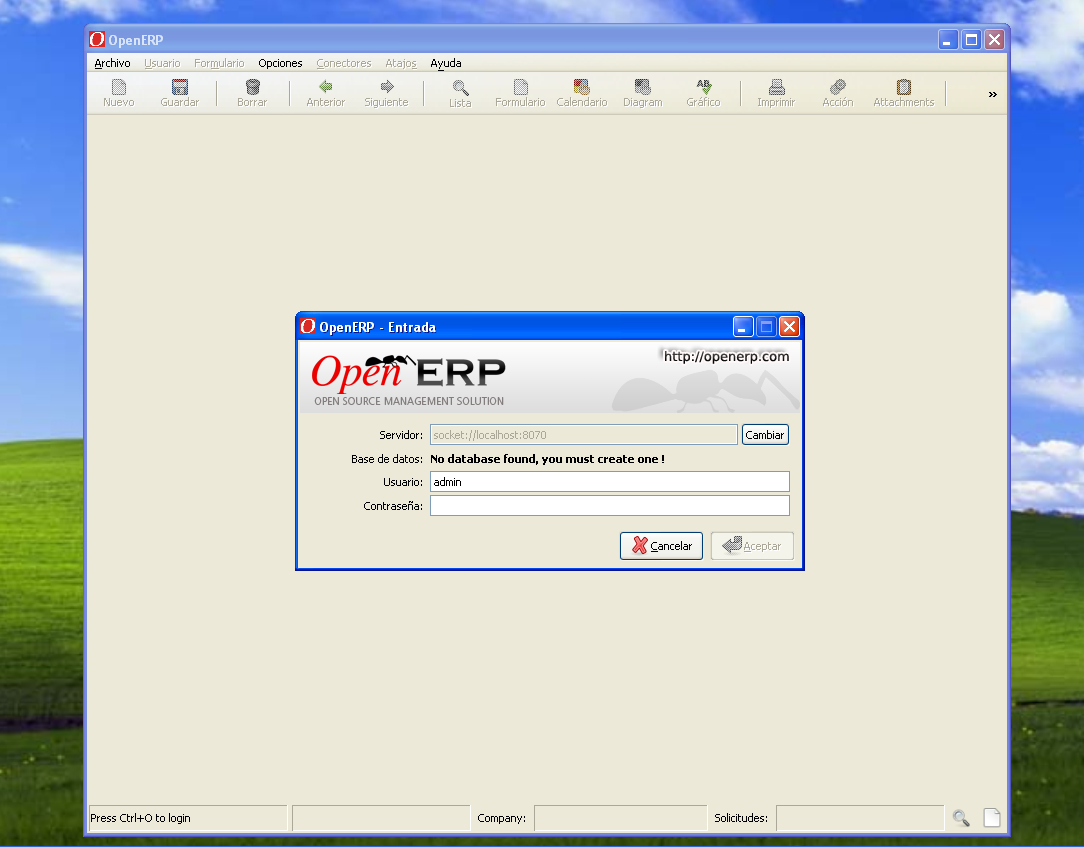This screenshot has width=1084, height=847.
Task: Click the Diagram toolbar icon
Action: pos(642,88)
